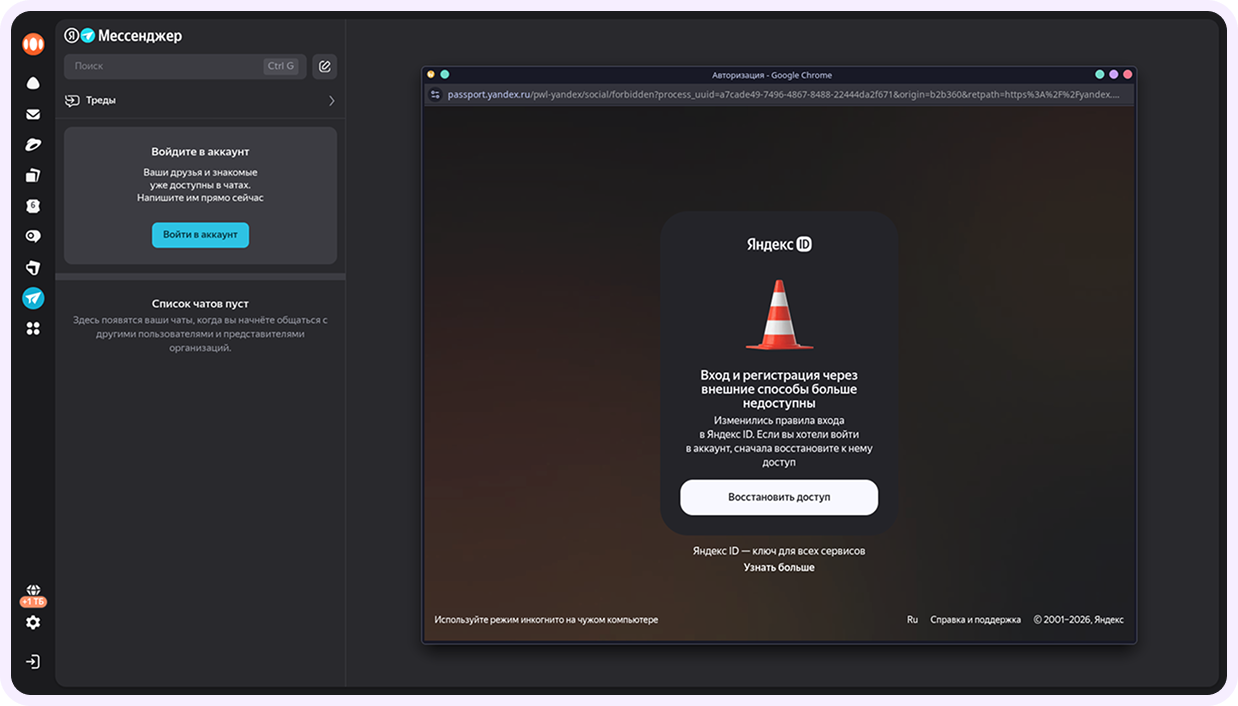Click the Ctrl G shortcut hint
The image size is (1238, 706).
tap(281, 66)
